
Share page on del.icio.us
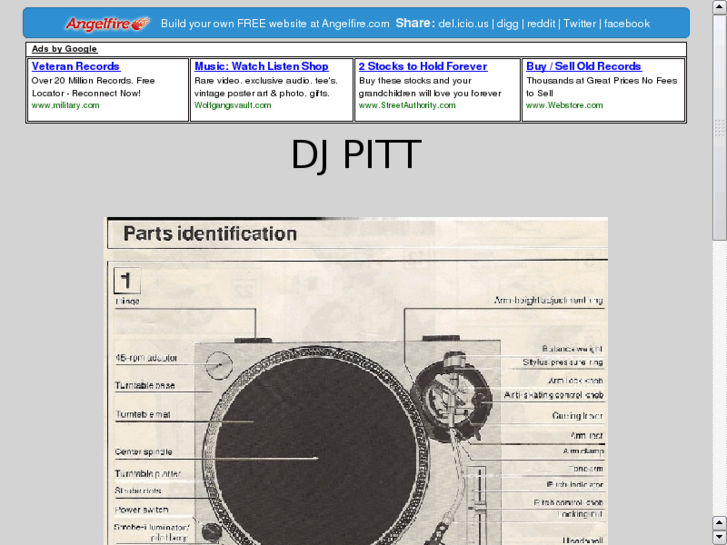point(463,24)
